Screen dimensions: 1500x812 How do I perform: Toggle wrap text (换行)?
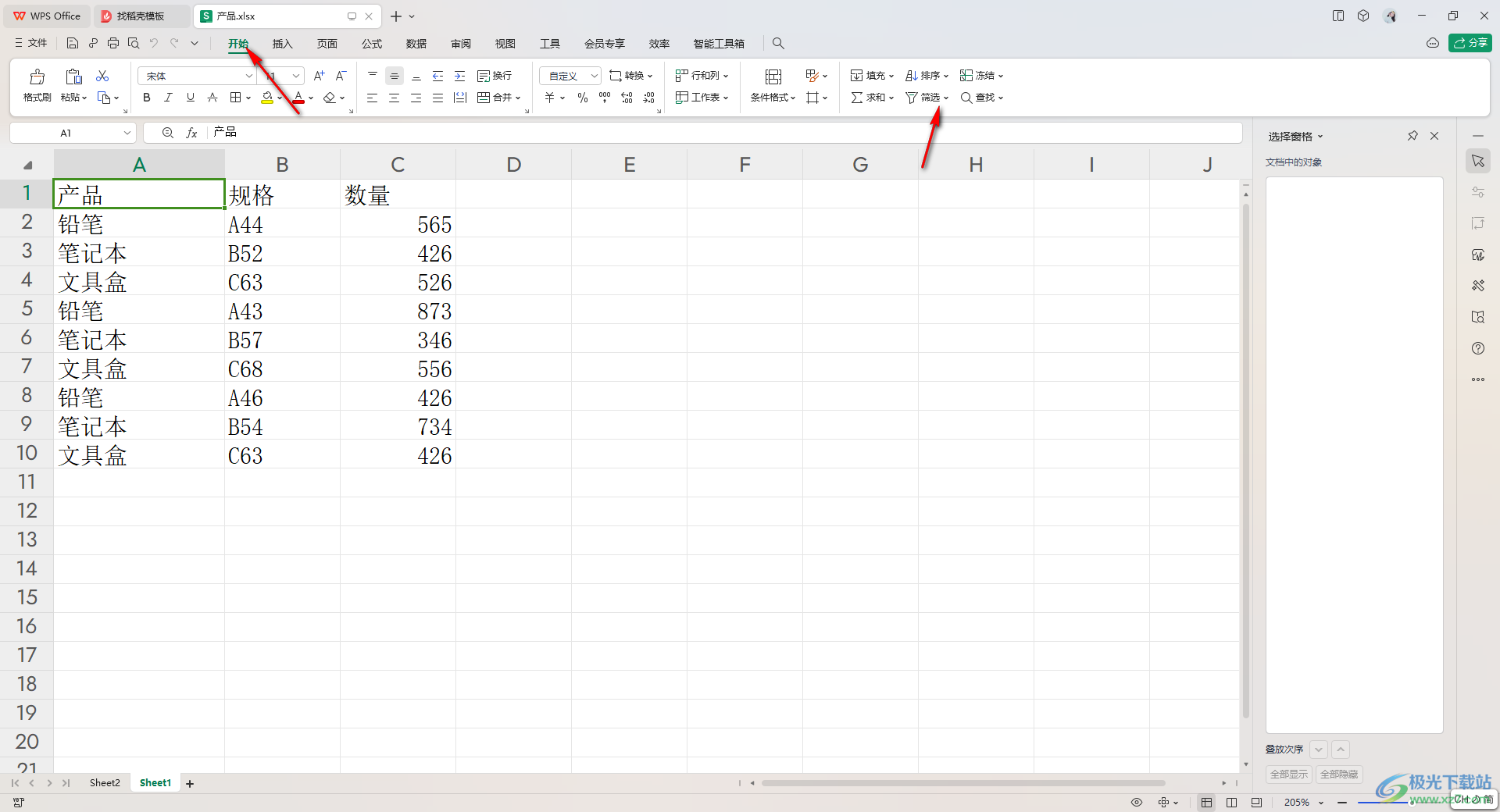point(495,76)
